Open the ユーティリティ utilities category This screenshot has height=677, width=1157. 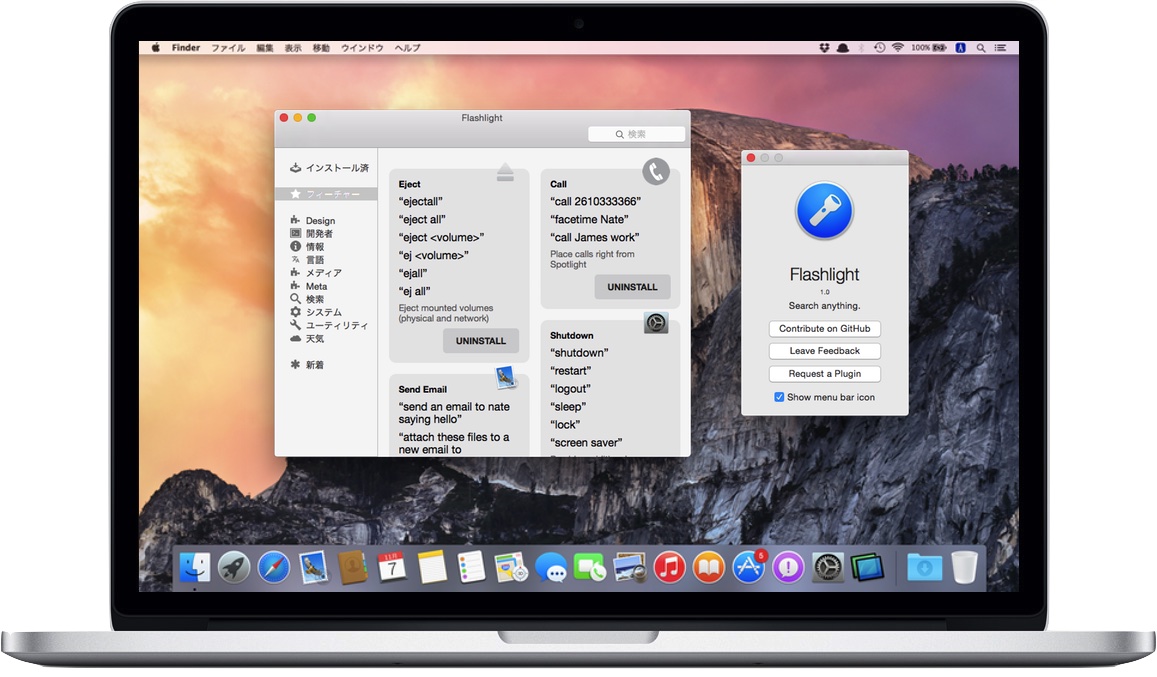(x=329, y=325)
